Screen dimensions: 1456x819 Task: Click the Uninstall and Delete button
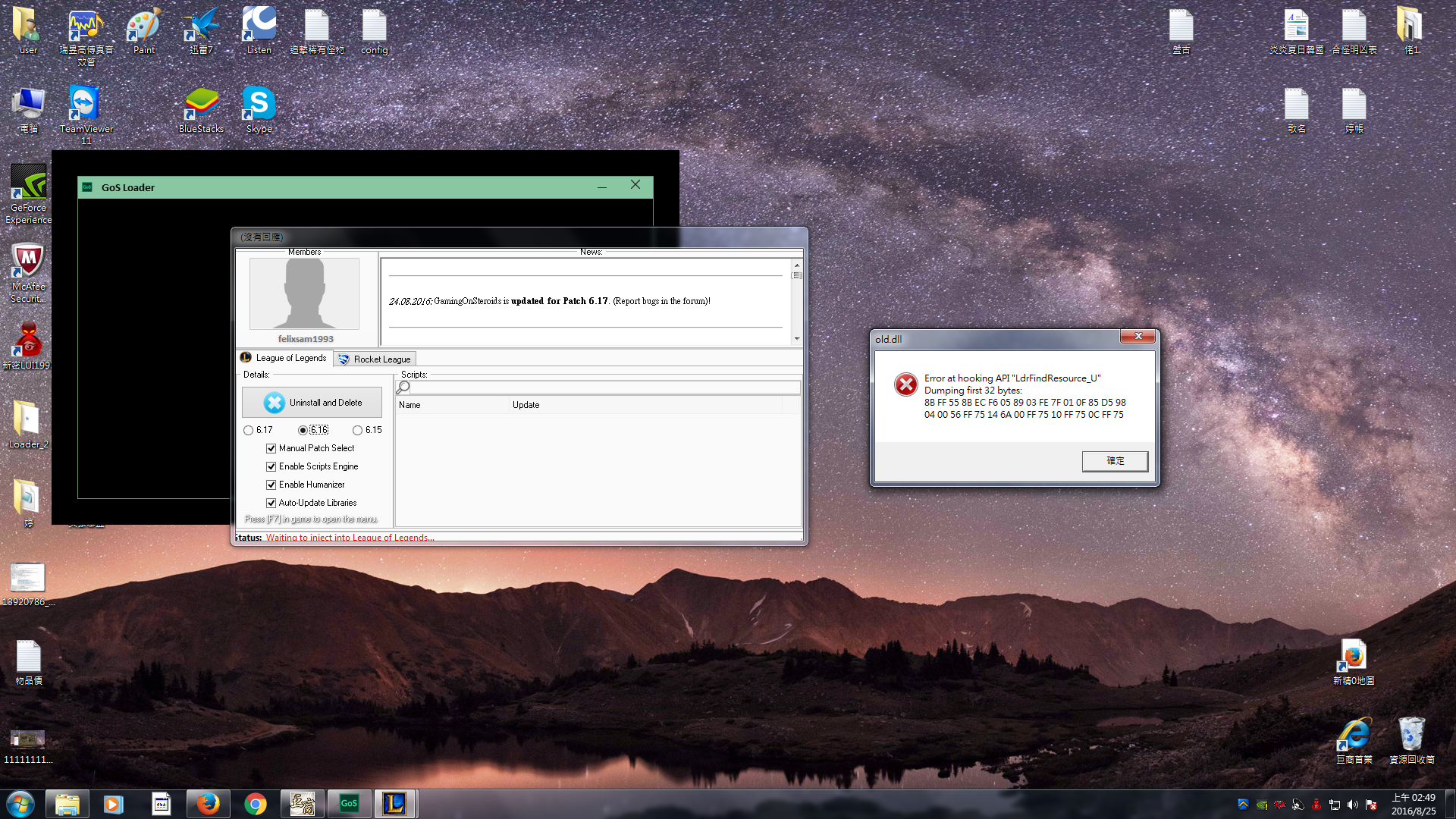tap(312, 403)
